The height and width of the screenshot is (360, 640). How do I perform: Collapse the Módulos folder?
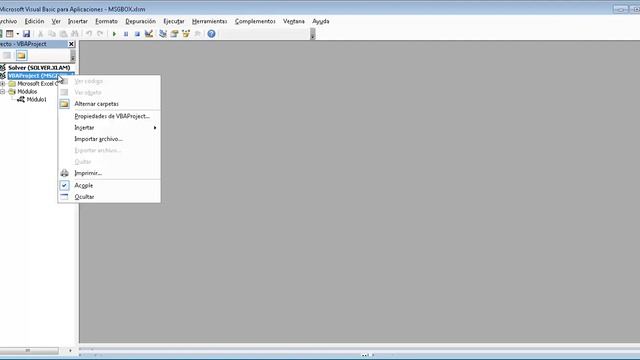coord(3,92)
